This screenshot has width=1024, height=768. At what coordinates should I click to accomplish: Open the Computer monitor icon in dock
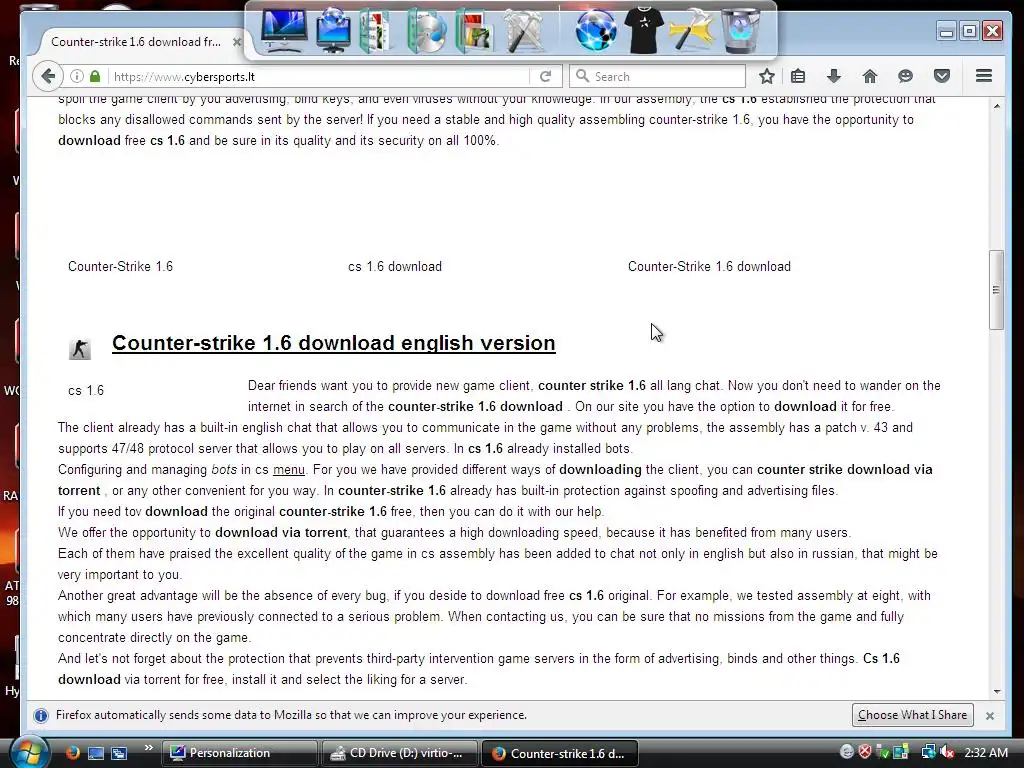(283, 29)
